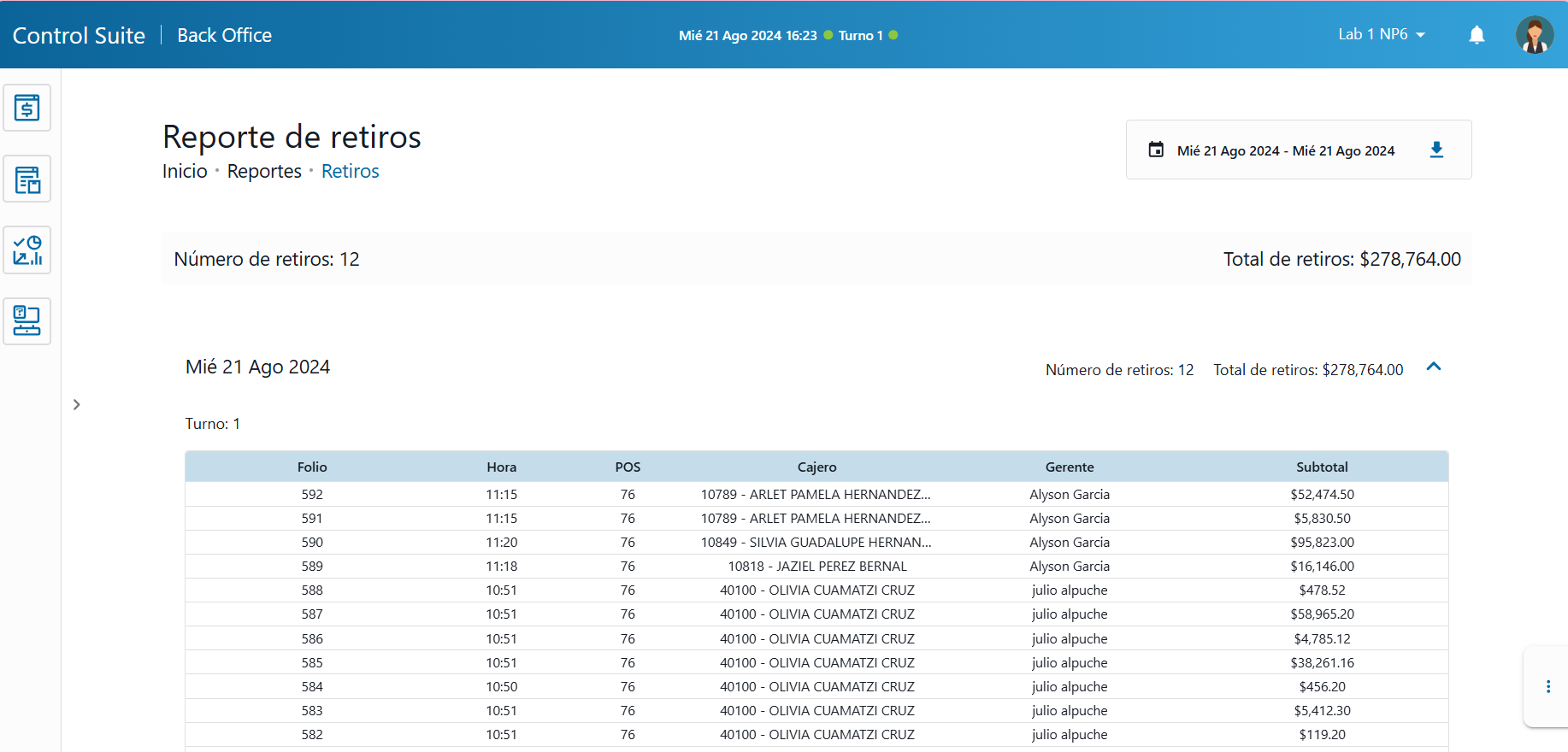Image resolution: width=1568 pixels, height=752 pixels.
Task: Open the cash register sidebar icon
Action: 27,108
